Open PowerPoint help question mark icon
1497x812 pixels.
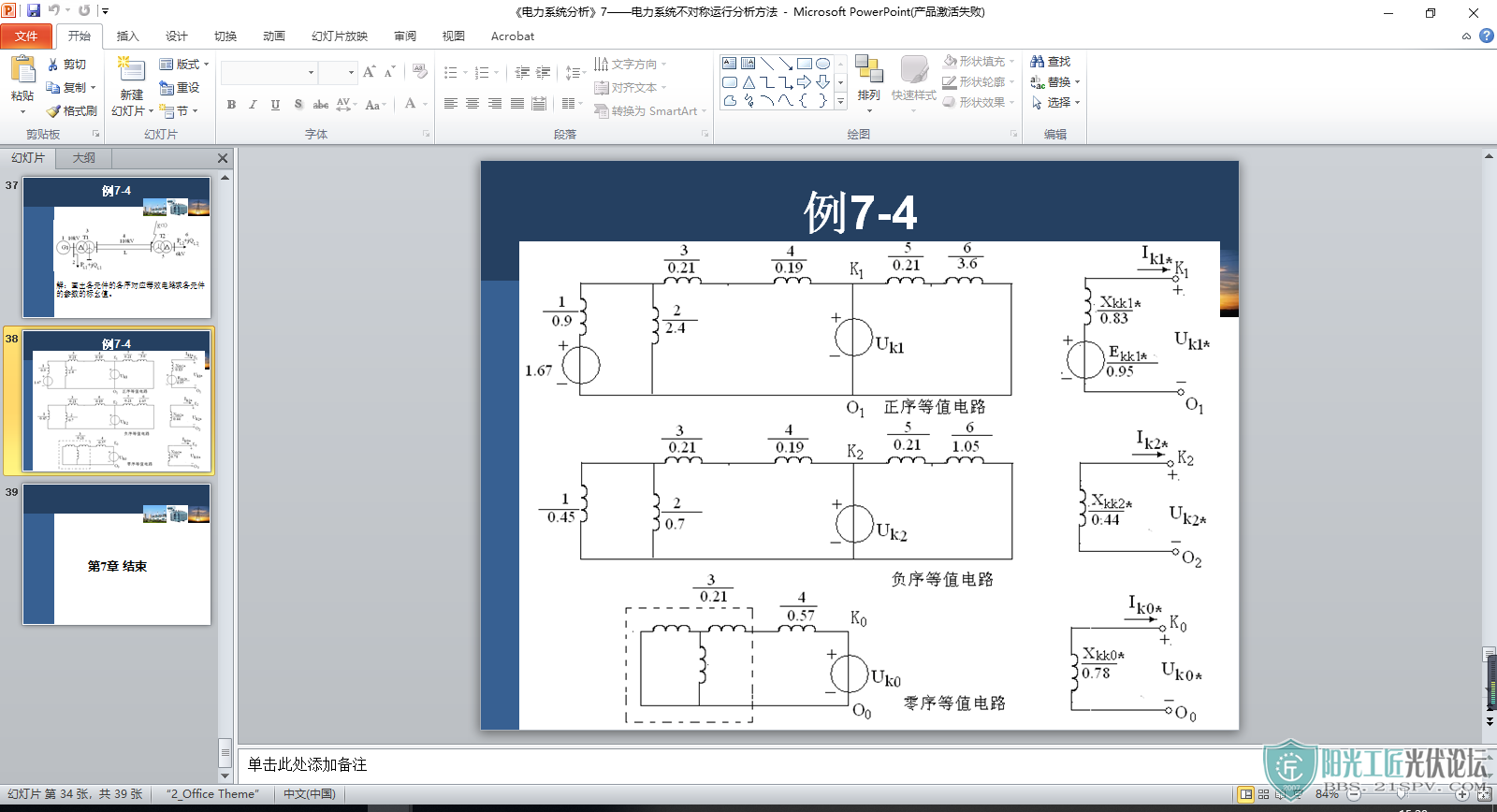point(1486,36)
